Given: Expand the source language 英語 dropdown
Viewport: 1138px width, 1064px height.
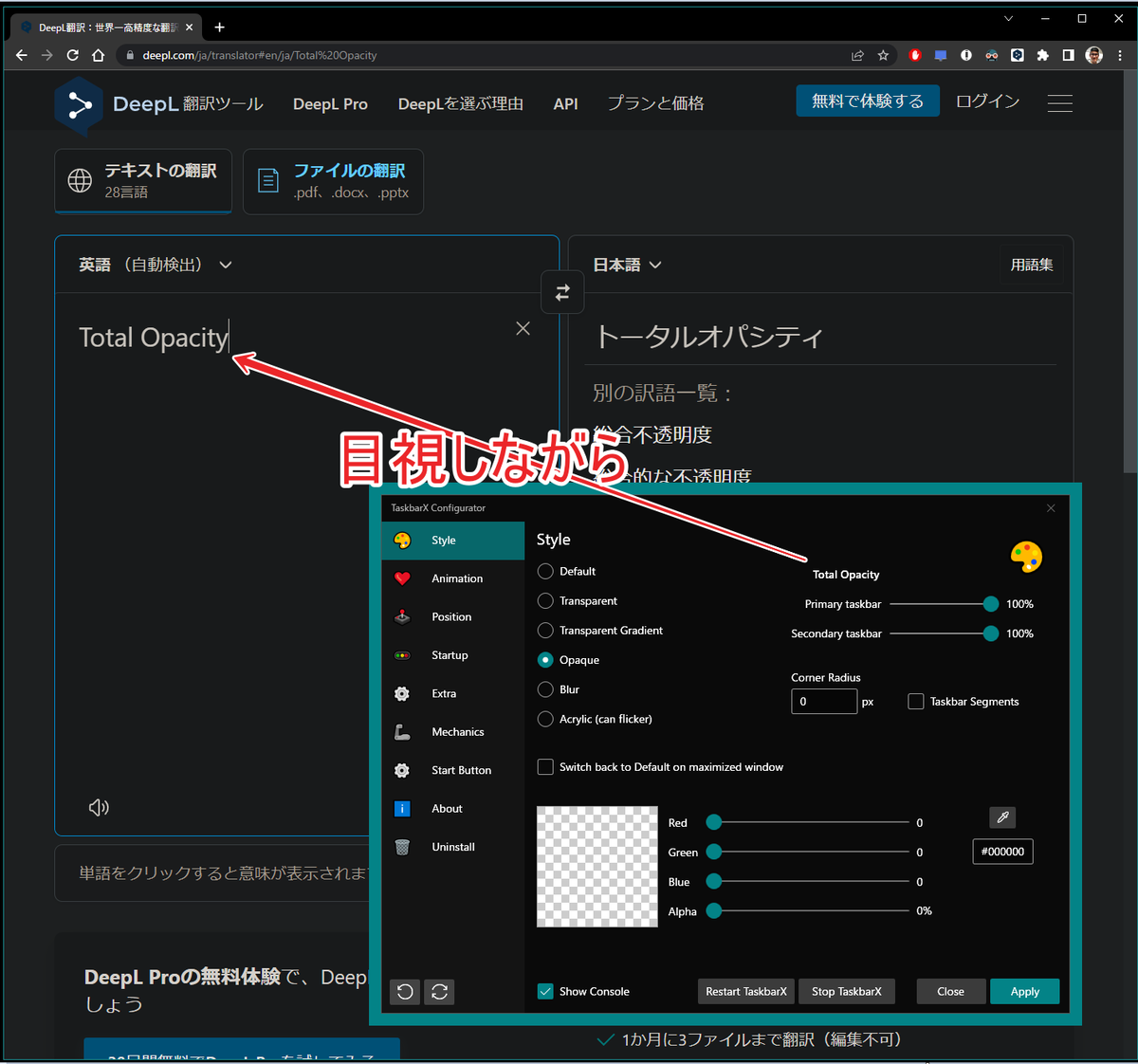Looking at the screenshot, I should [156, 265].
